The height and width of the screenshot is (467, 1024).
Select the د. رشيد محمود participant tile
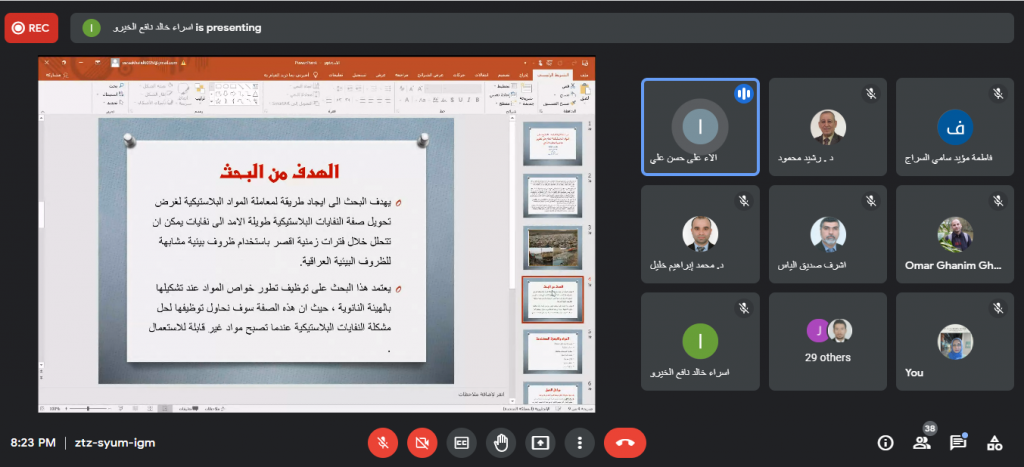tap(827, 127)
